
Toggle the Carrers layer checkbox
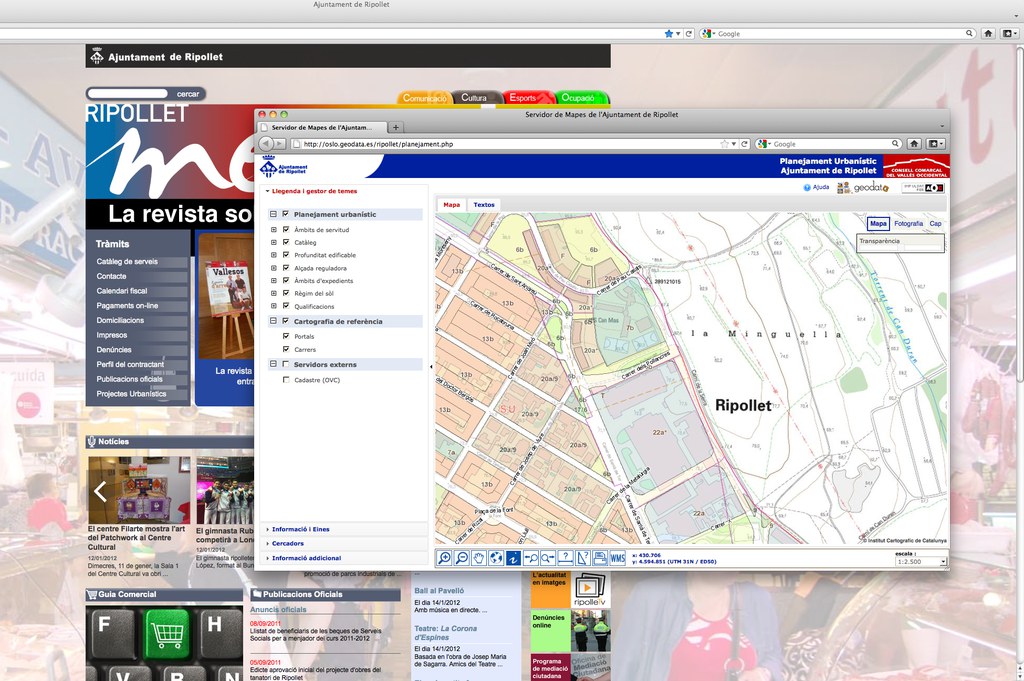coord(286,350)
